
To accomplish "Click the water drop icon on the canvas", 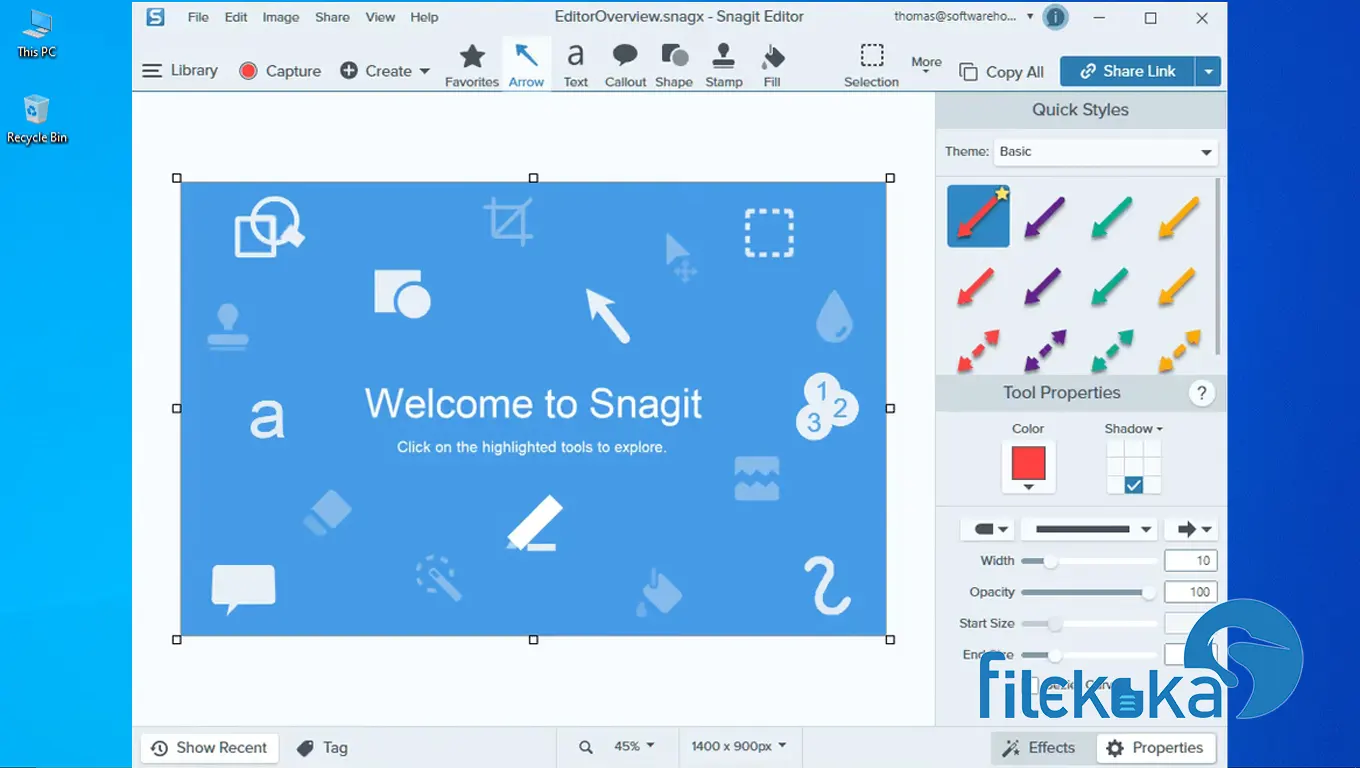I will click(833, 316).
